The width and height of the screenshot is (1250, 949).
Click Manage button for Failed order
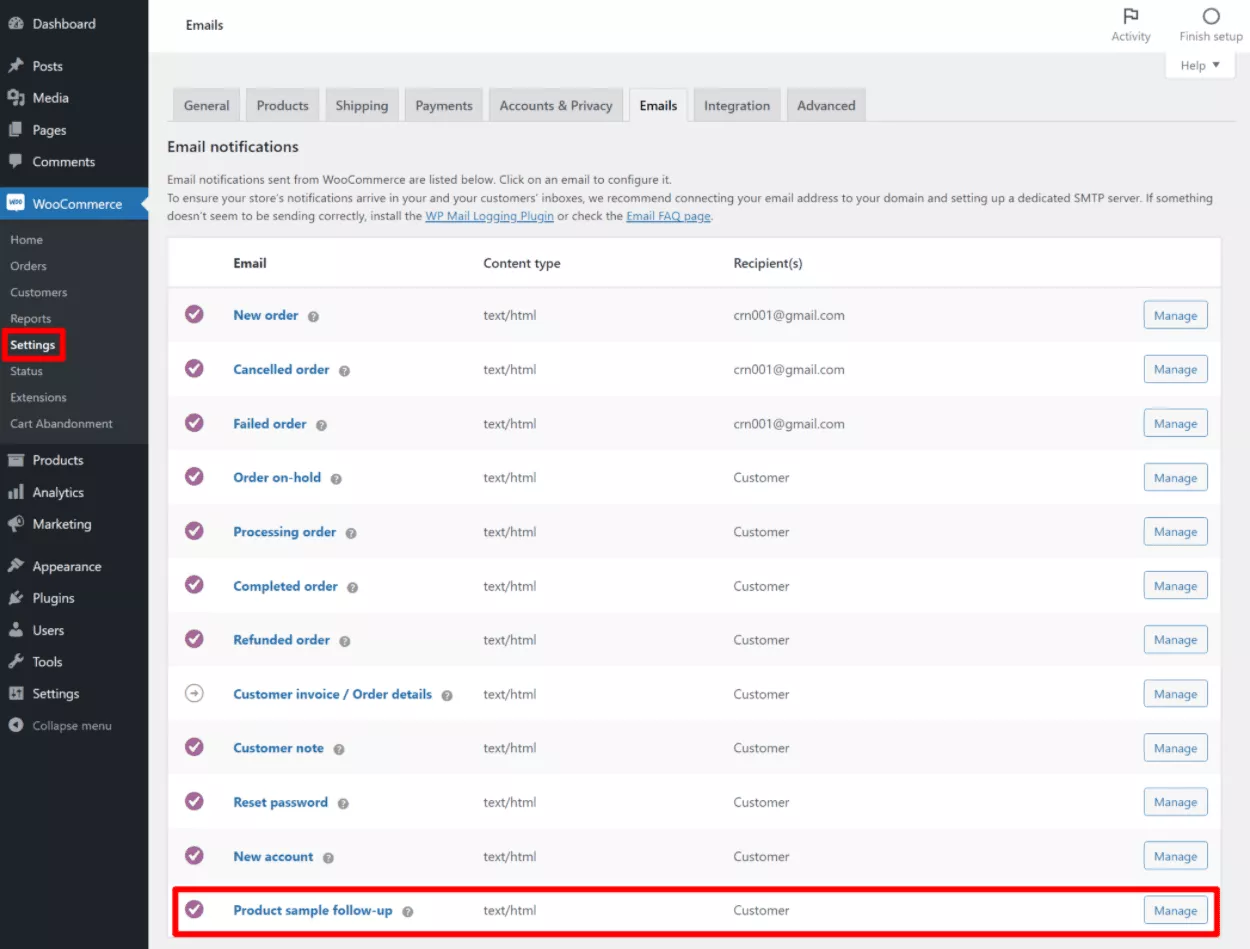coord(1175,423)
